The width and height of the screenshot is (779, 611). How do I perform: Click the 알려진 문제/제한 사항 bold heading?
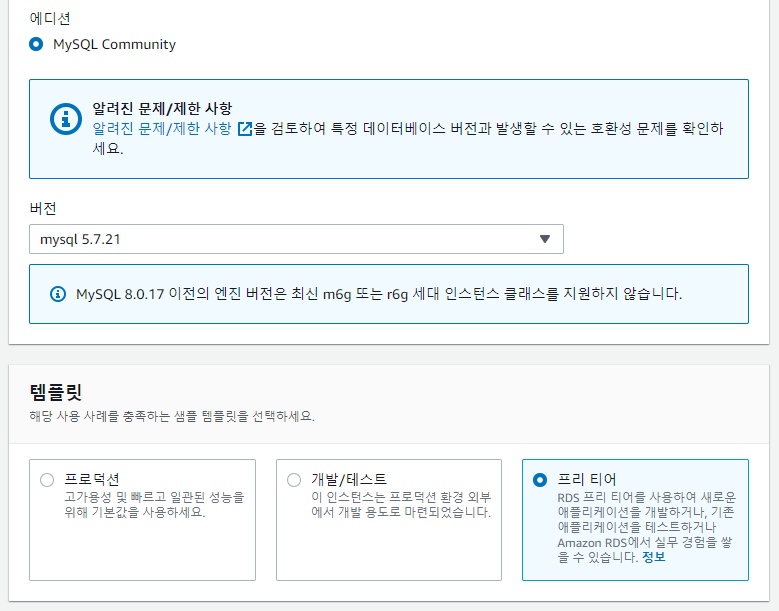tap(162, 108)
